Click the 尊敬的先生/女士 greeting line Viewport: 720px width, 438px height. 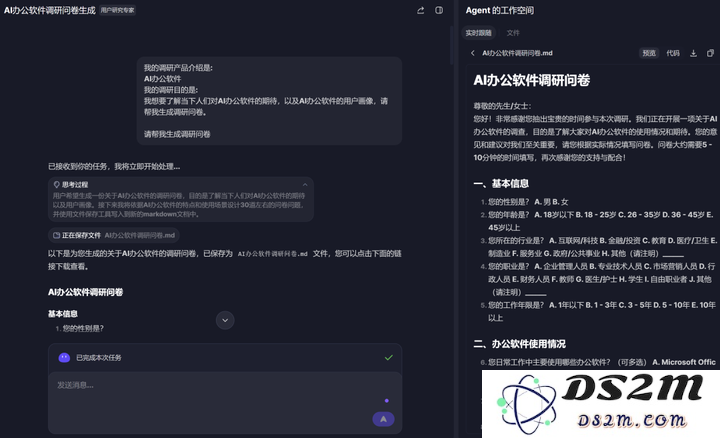502,106
